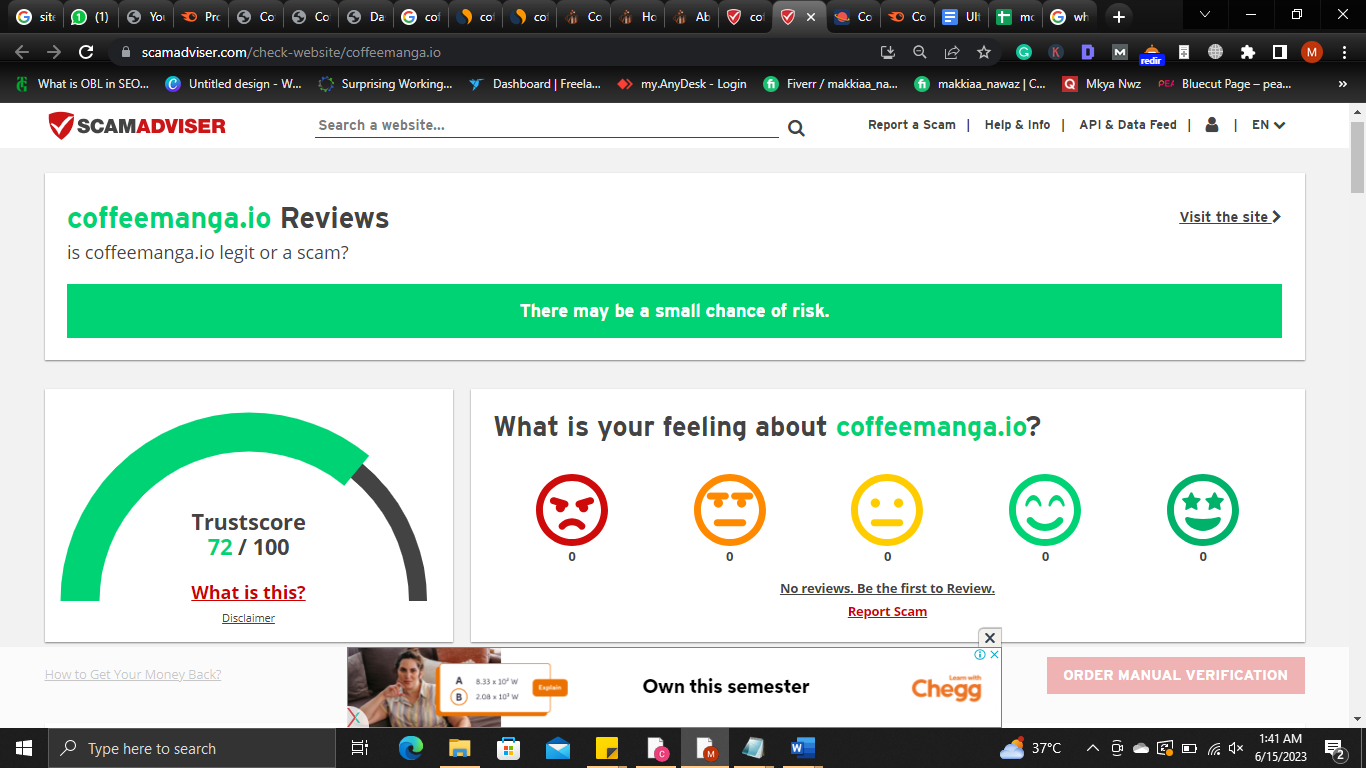Close the Chegg ad with the X button
This screenshot has width=1366, height=768.
point(989,638)
